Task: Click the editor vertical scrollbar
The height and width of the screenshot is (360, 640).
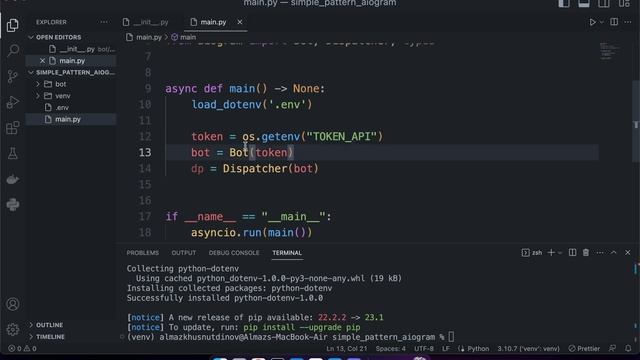Action: [x=636, y=122]
